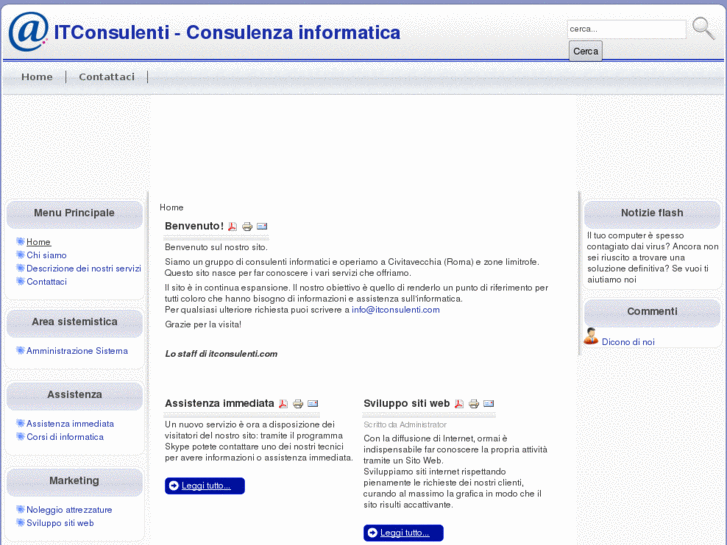Click Leggi tutto under Sviluppo siti web
Screen dimensions: 727x545
(403, 533)
